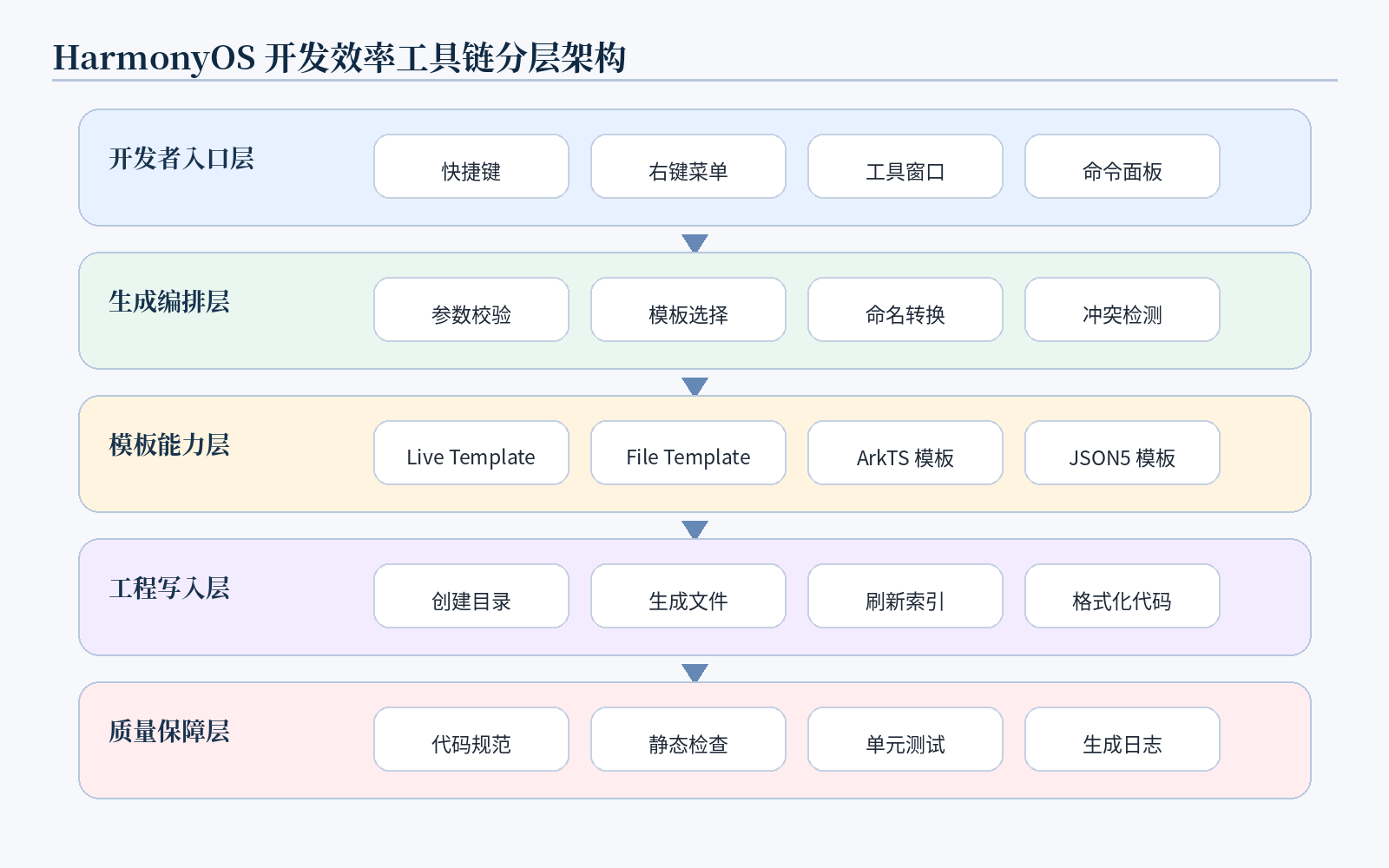The width and height of the screenshot is (1389, 868).
Task: Click the 刷新索引 box
Action: pos(905,596)
